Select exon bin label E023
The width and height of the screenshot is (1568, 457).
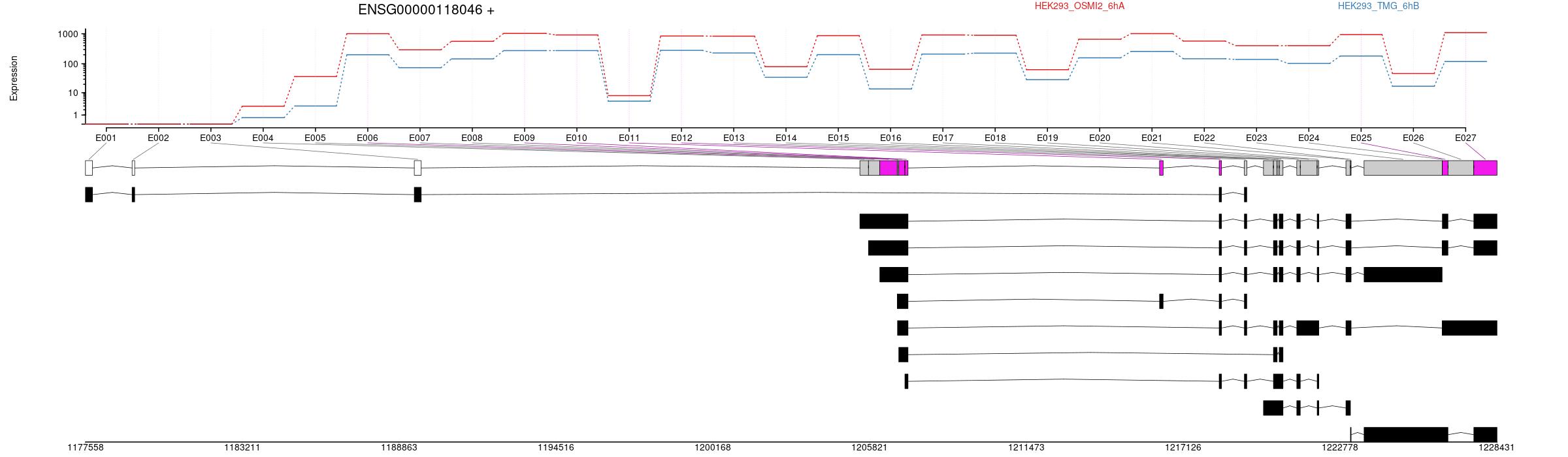click(x=1256, y=138)
